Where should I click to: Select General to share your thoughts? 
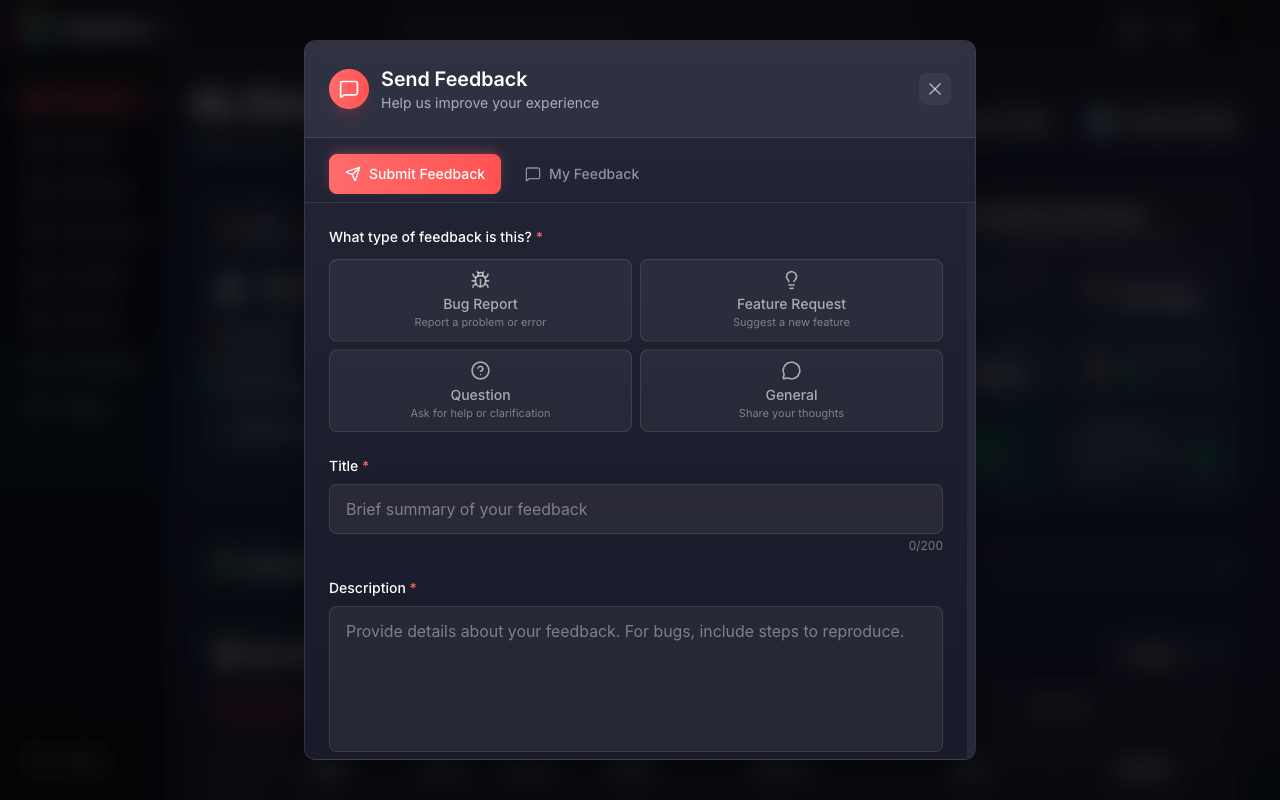click(x=791, y=390)
